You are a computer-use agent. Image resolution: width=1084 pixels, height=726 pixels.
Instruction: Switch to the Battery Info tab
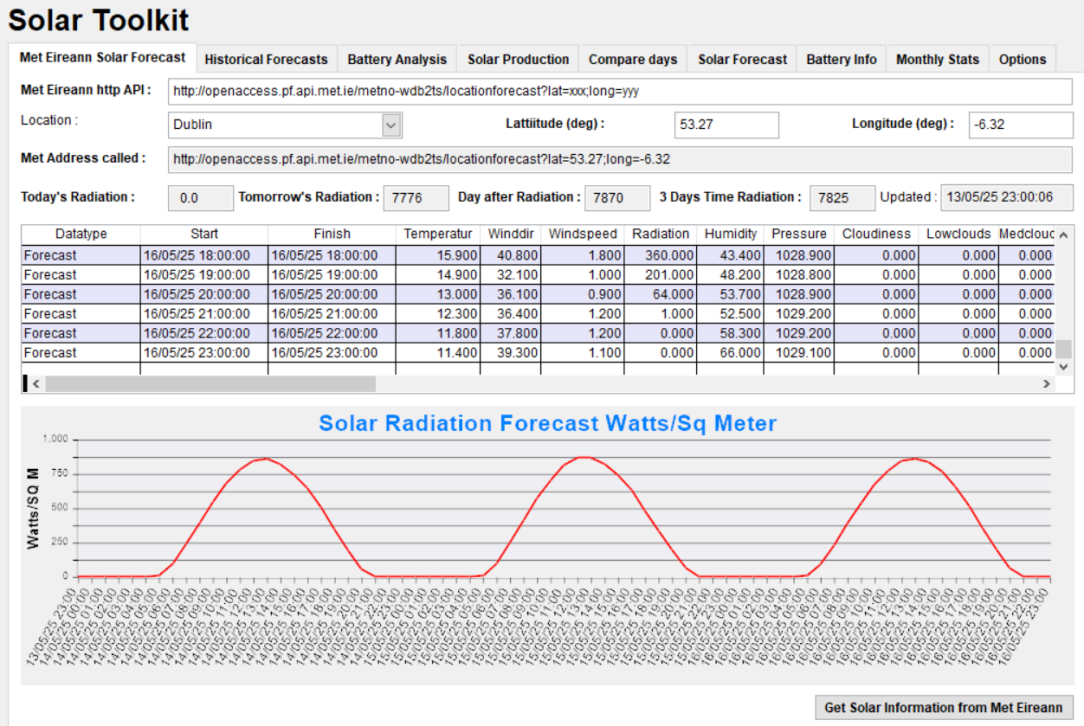click(x=841, y=59)
